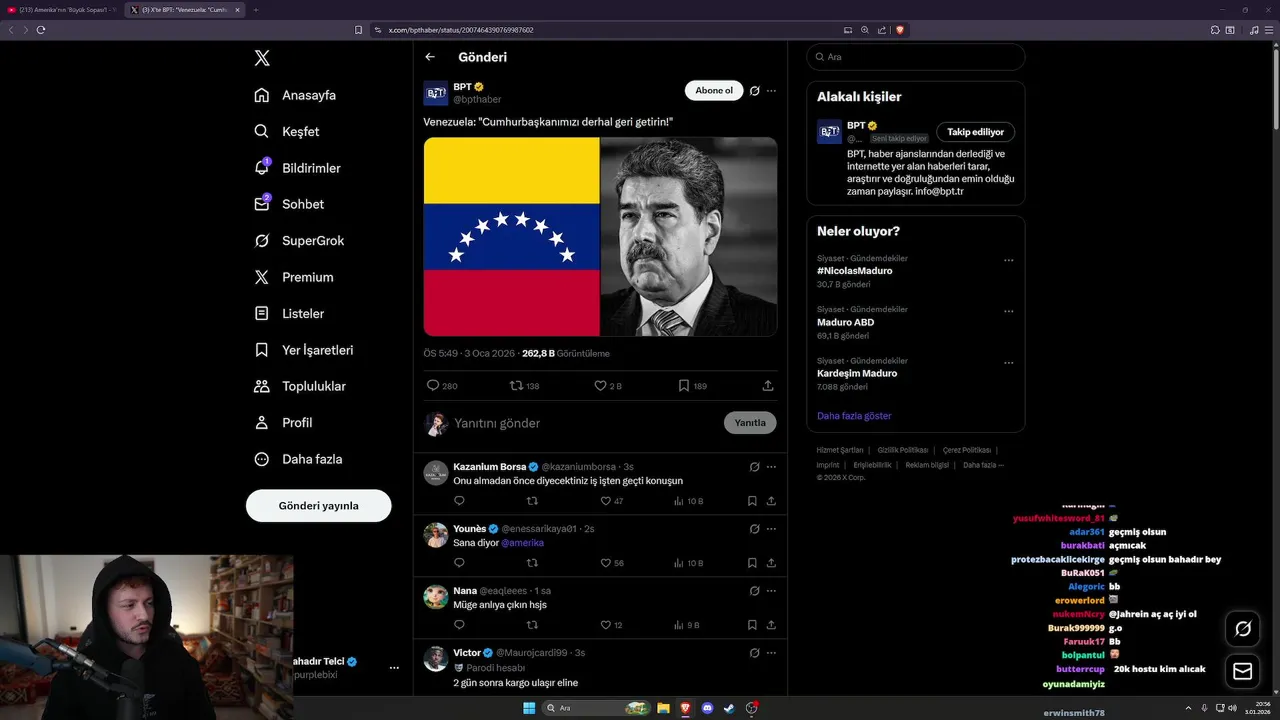The height and width of the screenshot is (720, 1280).
Task: Reload the page in the browser
Action: 41,30
